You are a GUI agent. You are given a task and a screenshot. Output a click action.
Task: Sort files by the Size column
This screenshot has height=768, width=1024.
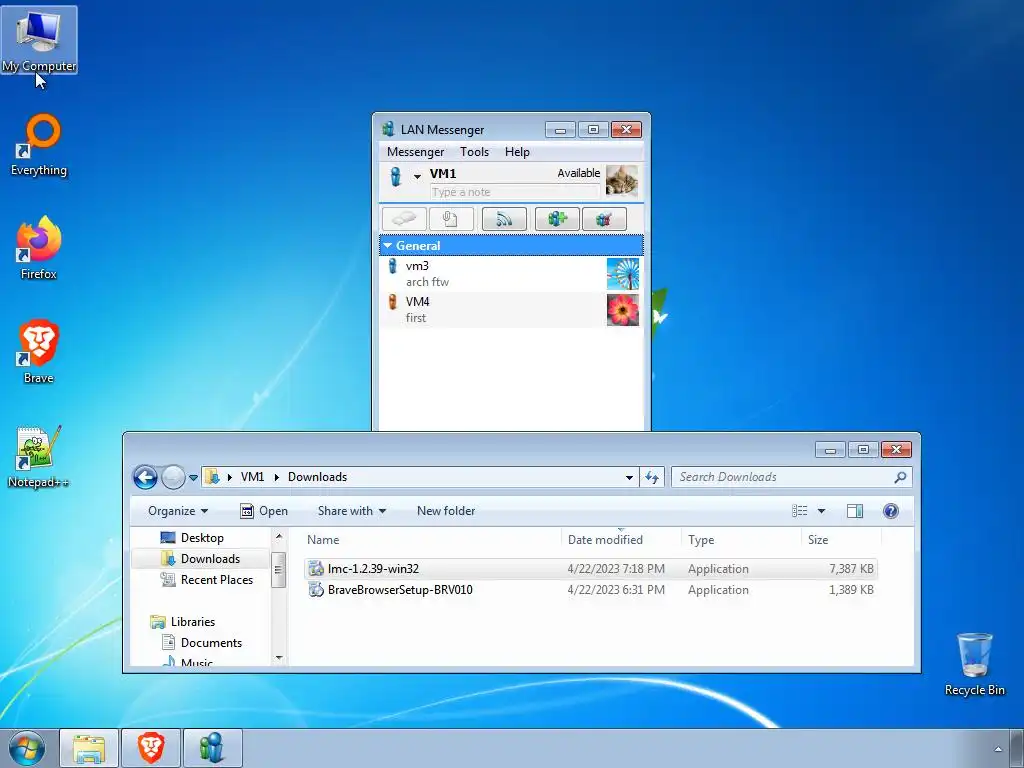coord(841,539)
